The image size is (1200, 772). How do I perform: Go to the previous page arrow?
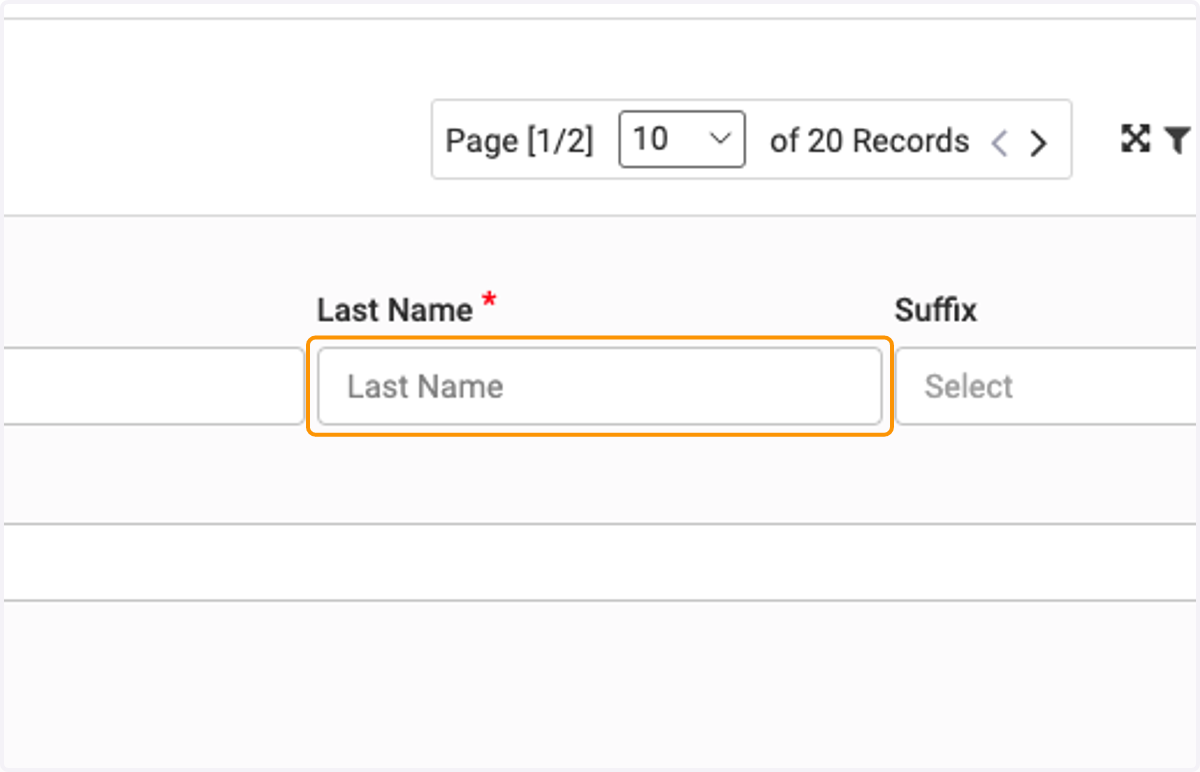[x=999, y=142]
